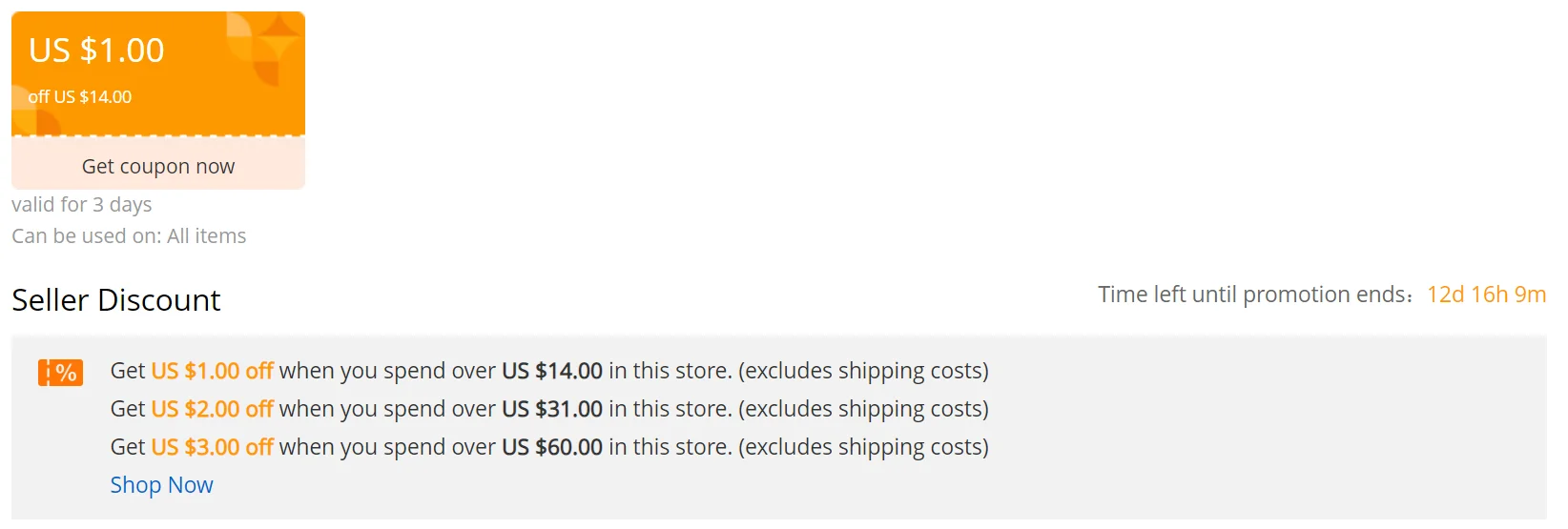Click the "valid for 3 days" note
Screen dimensions: 1568x529
[81, 205]
